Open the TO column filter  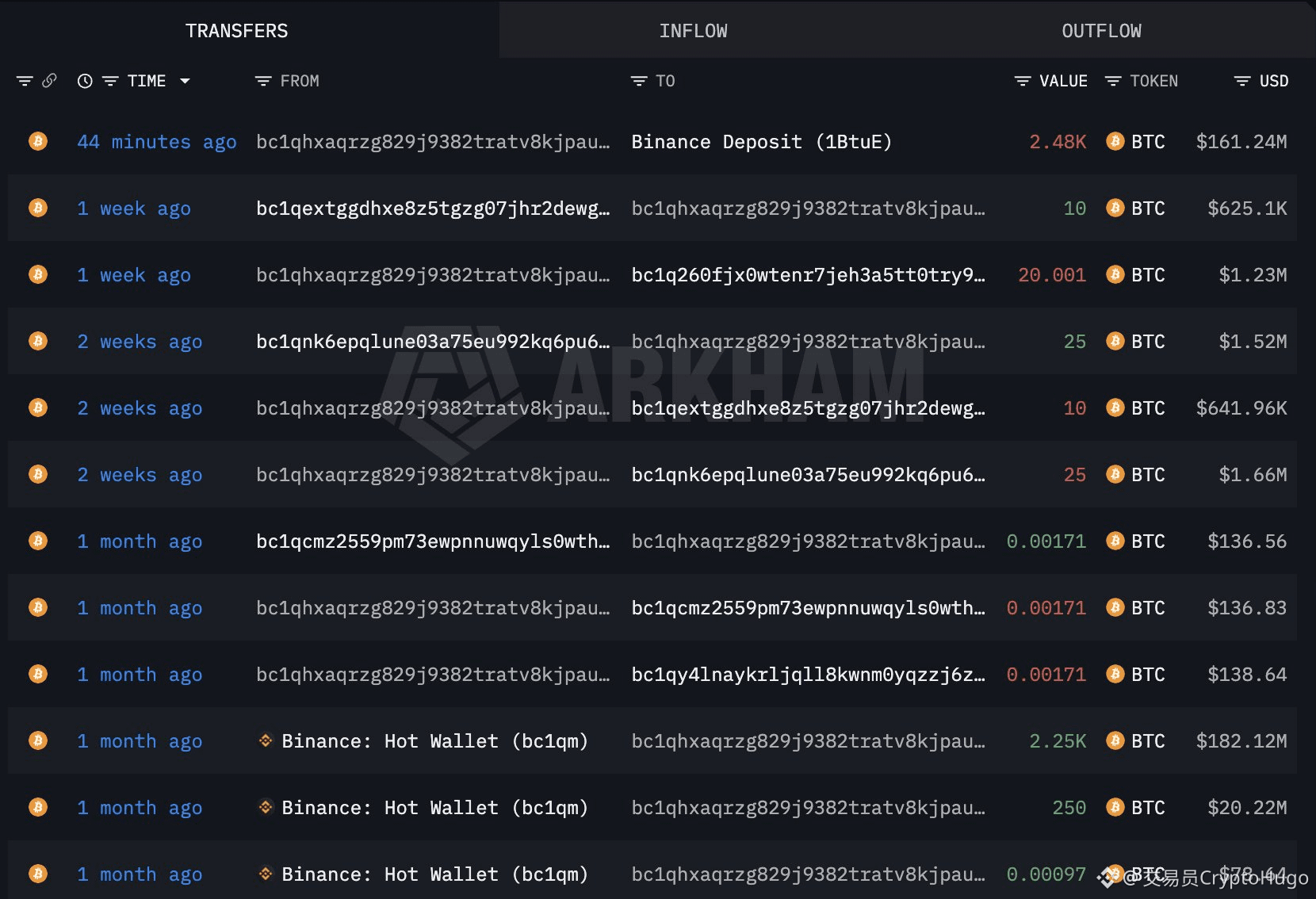(638, 81)
